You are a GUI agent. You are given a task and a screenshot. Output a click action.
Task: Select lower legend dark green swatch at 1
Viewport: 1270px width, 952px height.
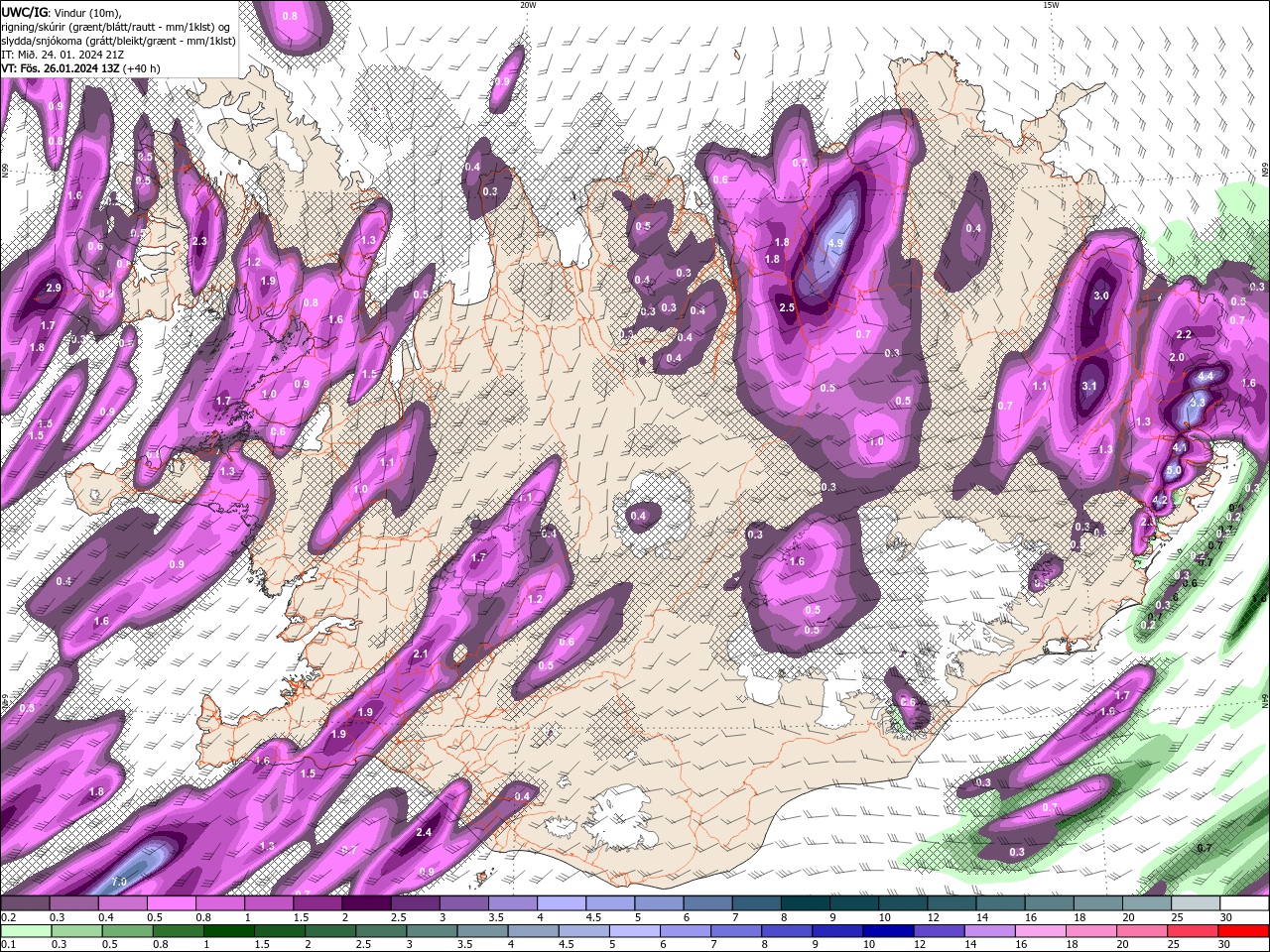pos(228,931)
